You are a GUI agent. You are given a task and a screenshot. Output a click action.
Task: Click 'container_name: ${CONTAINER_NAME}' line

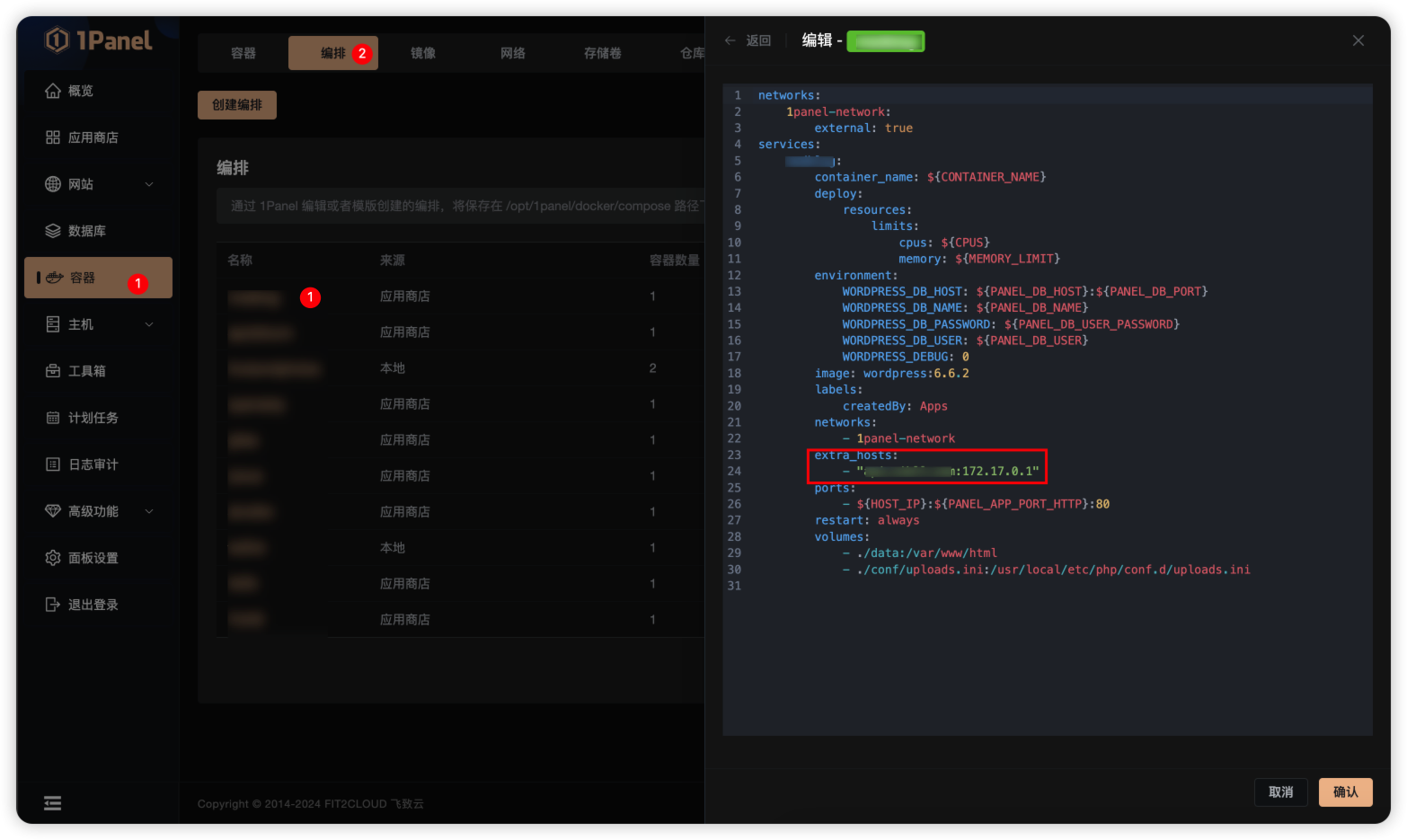point(930,177)
